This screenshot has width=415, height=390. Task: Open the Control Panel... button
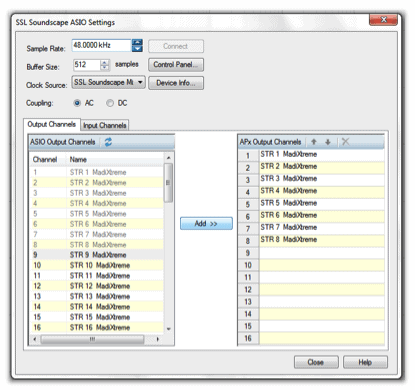(176, 65)
